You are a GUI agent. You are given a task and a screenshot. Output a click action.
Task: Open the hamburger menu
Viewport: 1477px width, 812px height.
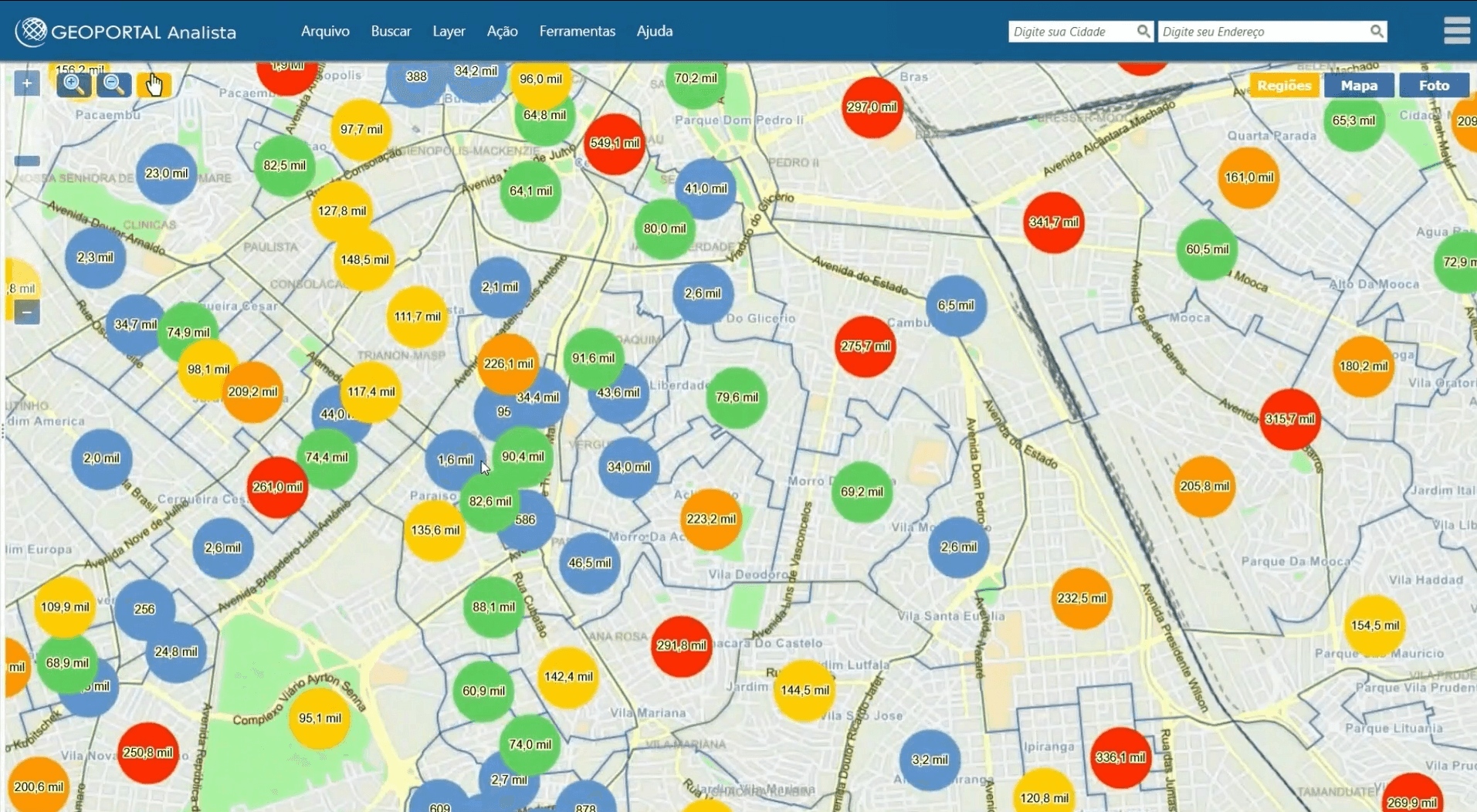(1456, 31)
